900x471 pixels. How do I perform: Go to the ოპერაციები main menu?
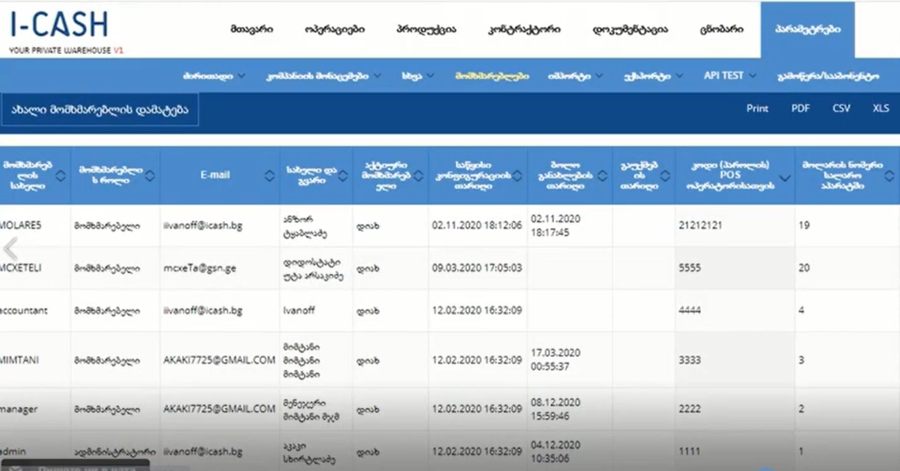click(334, 29)
